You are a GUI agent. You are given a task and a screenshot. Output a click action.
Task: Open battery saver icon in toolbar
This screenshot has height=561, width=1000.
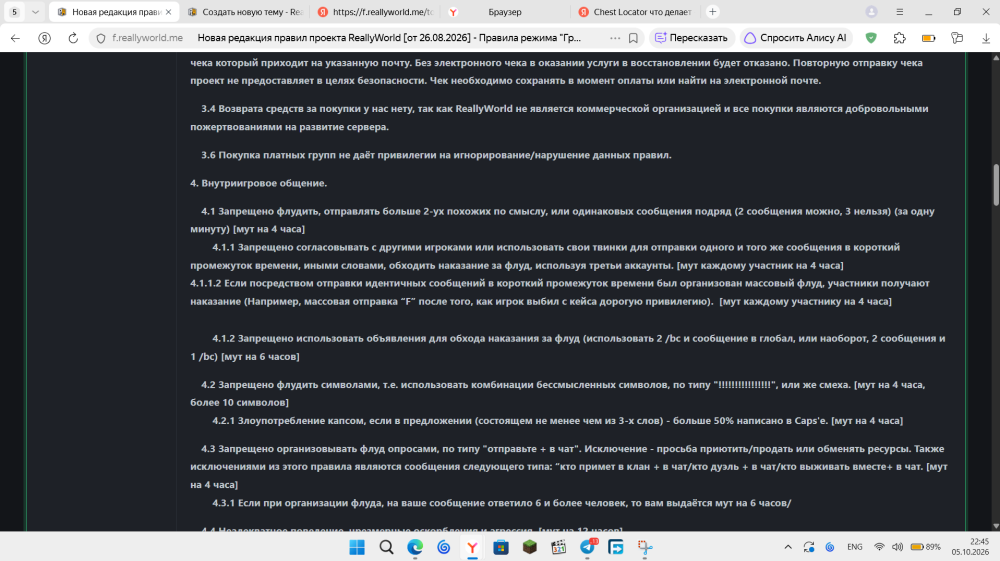[x=929, y=38]
